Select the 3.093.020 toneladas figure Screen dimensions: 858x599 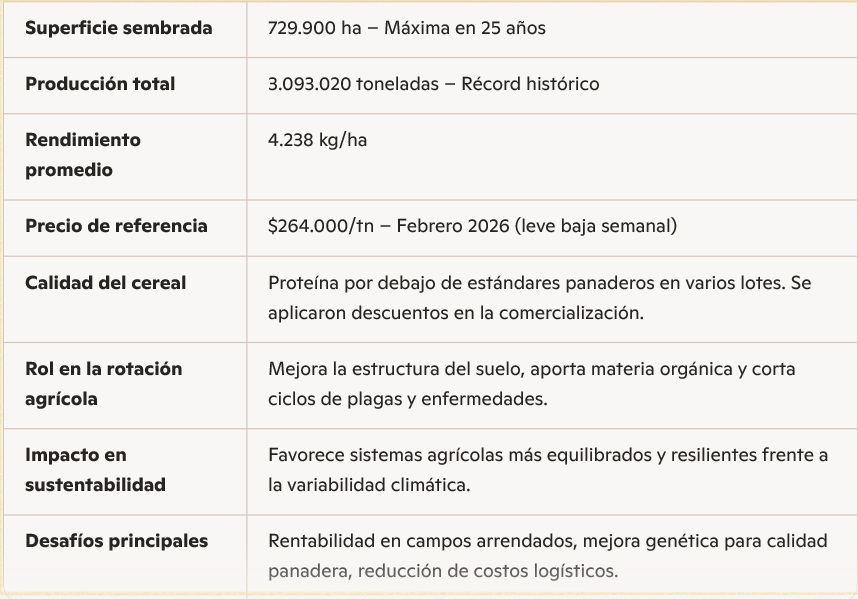pyautogui.click(x=353, y=84)
